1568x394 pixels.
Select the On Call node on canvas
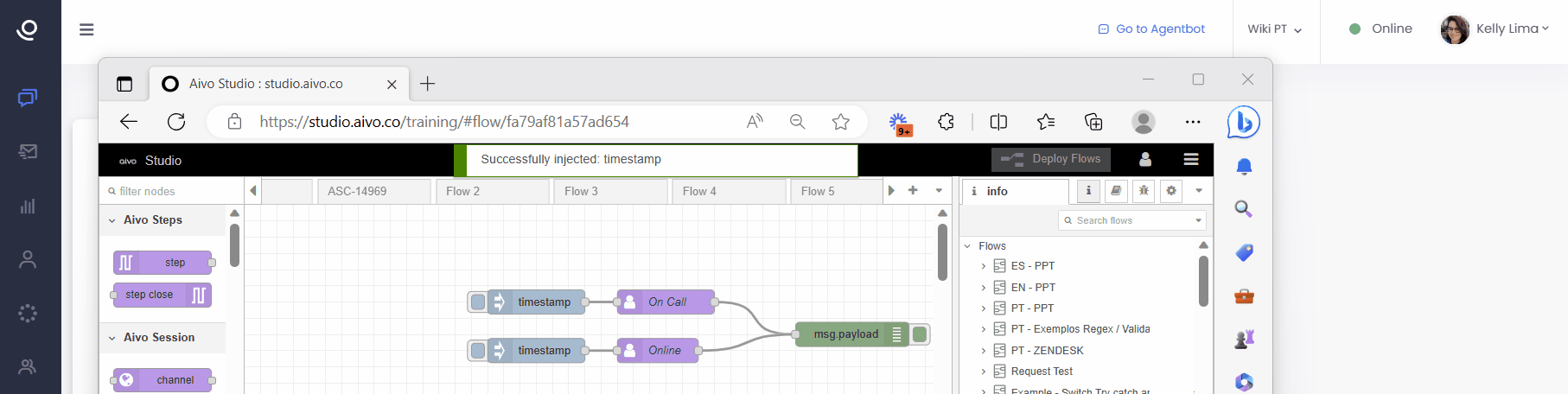666,302
